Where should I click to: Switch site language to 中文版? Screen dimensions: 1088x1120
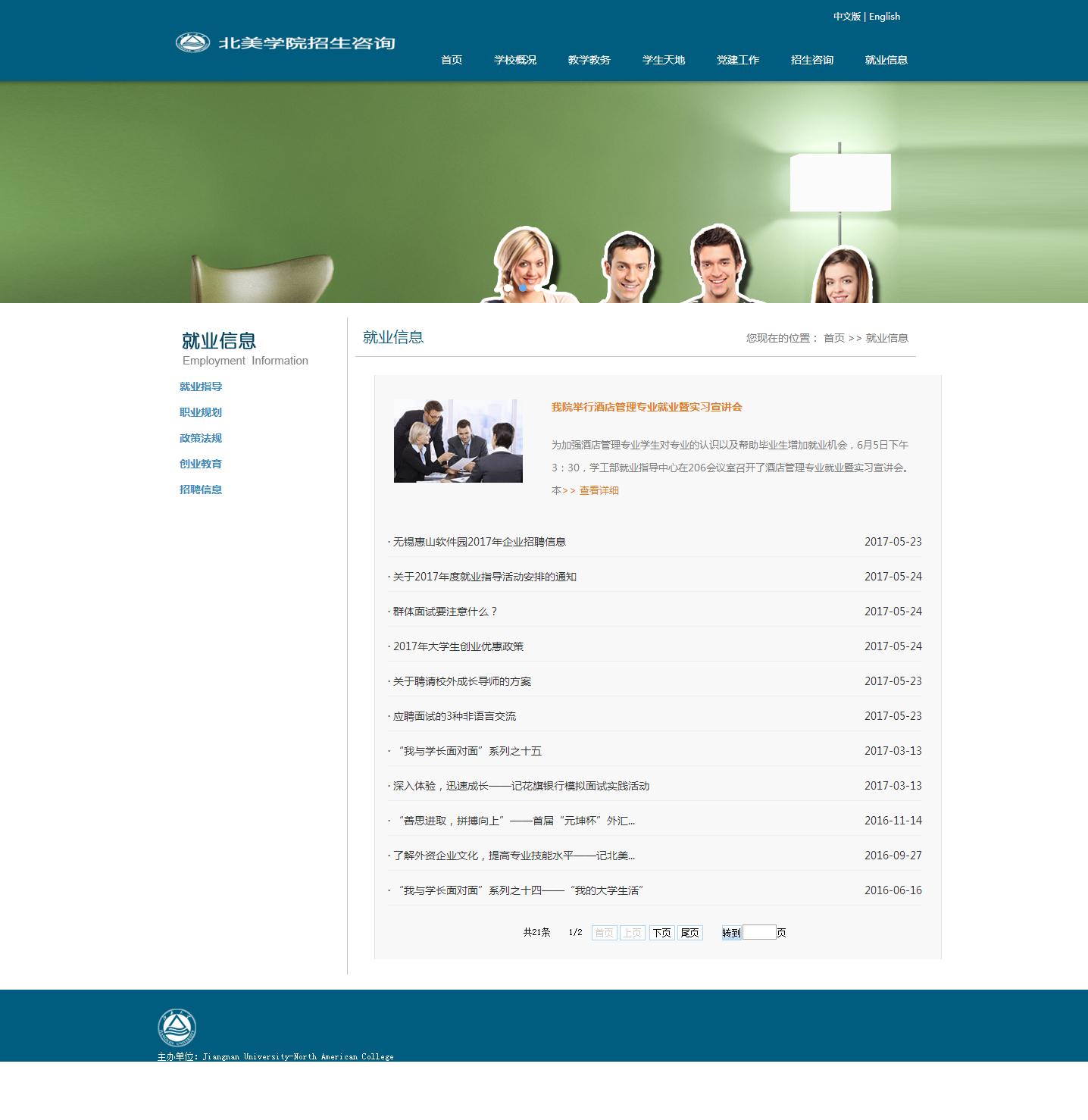click(x=846, y=17)
